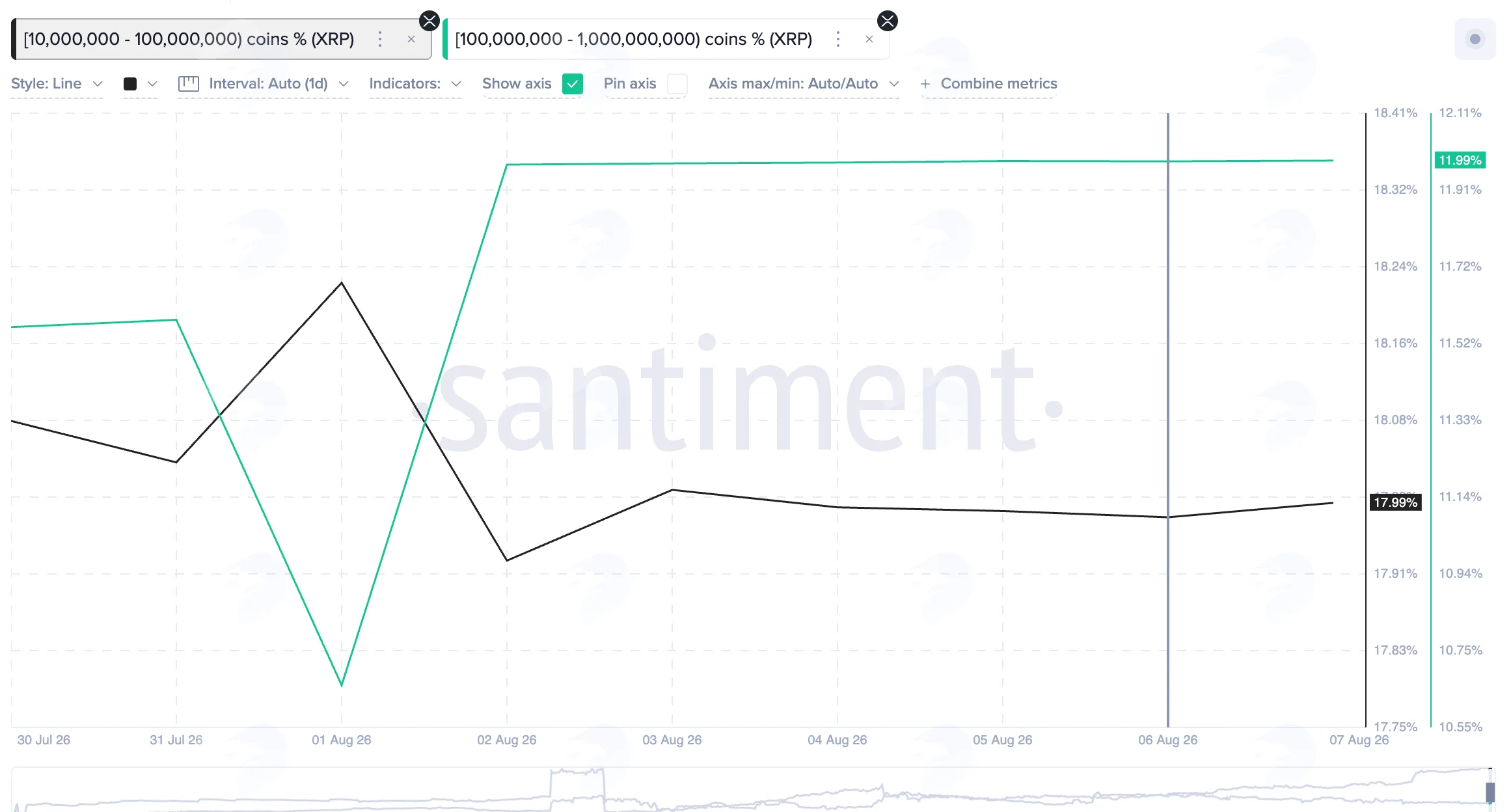The width and height of the screenshot is (1511, 812).
Task: Click the 11.91% axis tick label
Action: tap(1460, 190)
